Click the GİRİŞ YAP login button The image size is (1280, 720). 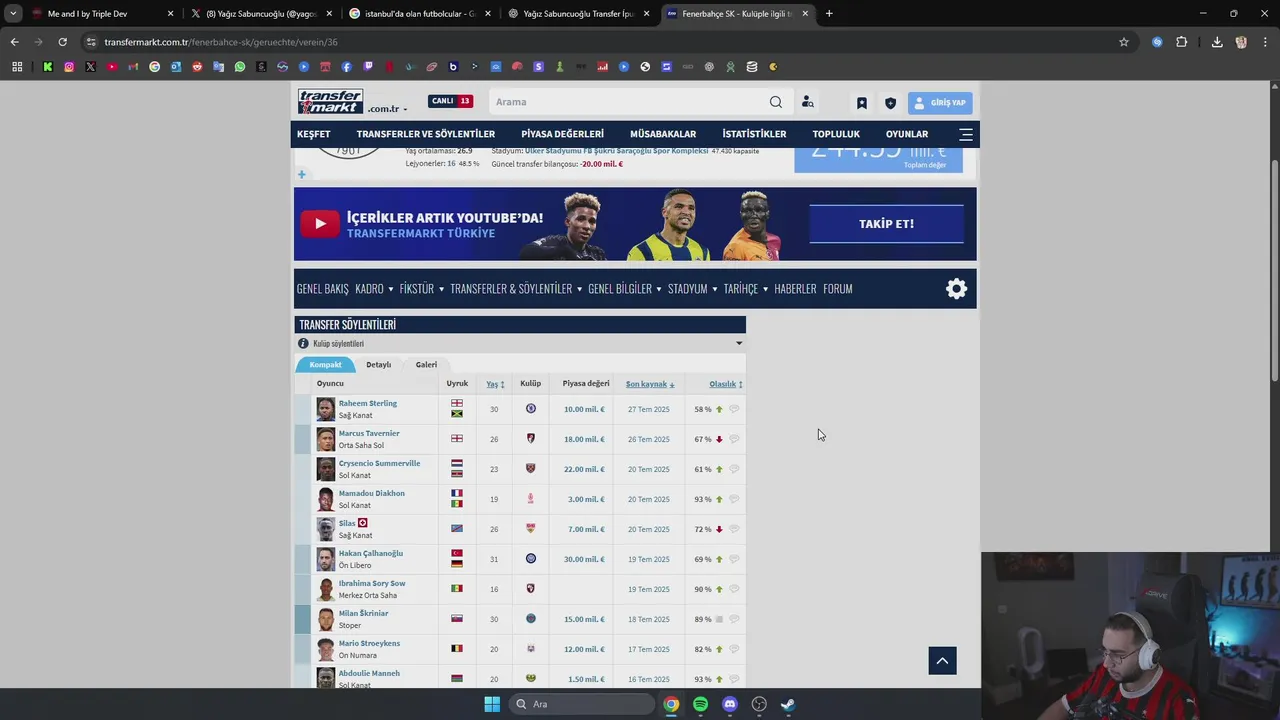click(940, 103)
